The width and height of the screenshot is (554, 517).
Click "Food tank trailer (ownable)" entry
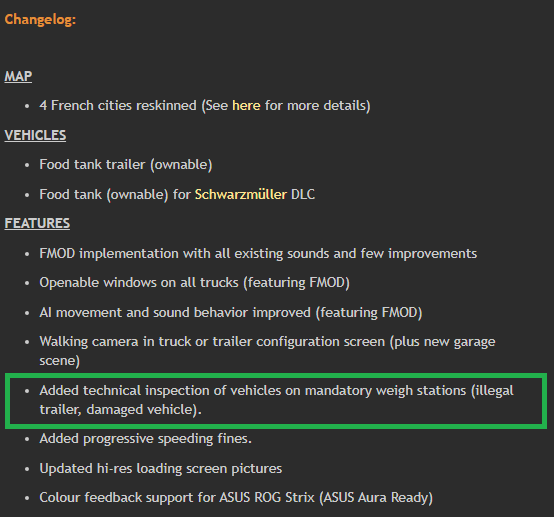click(126, 164)
